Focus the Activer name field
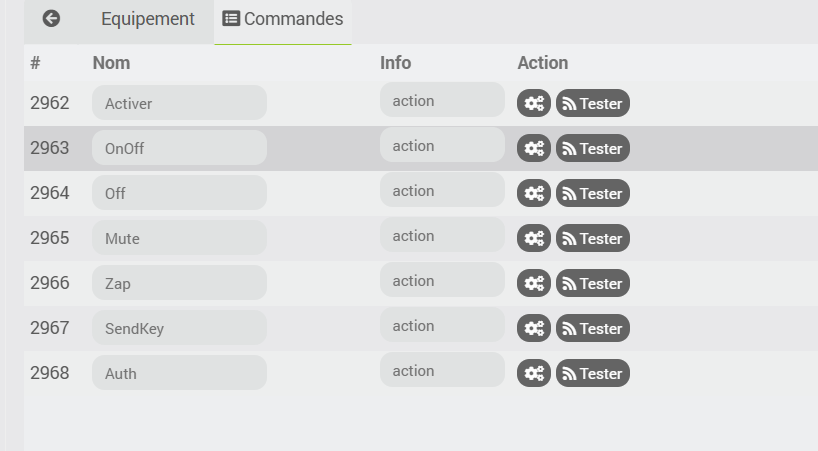The height and width of the screenshot is (451, 818). point(179,103)
